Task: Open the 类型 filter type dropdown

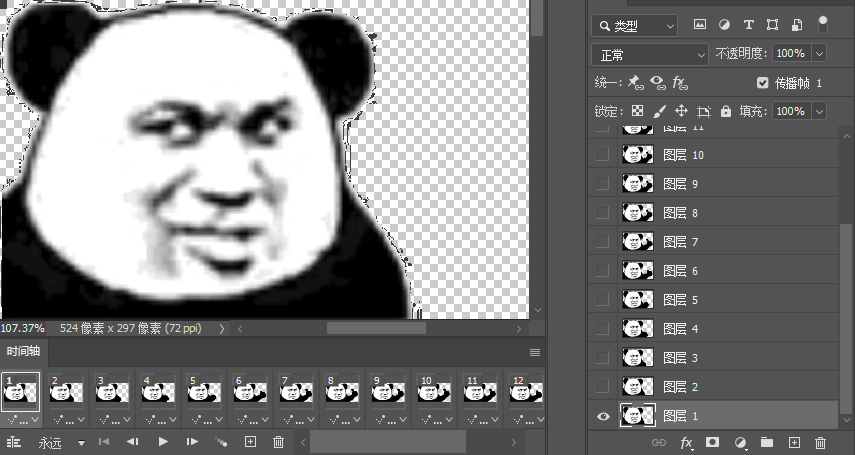Action: (x=635, y=26)
